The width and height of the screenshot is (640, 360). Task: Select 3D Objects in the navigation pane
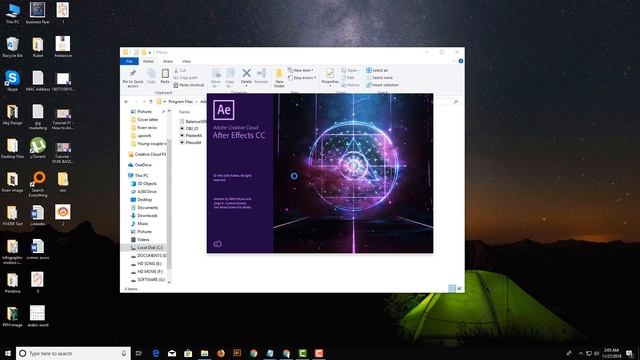click(x=144, y=184)
